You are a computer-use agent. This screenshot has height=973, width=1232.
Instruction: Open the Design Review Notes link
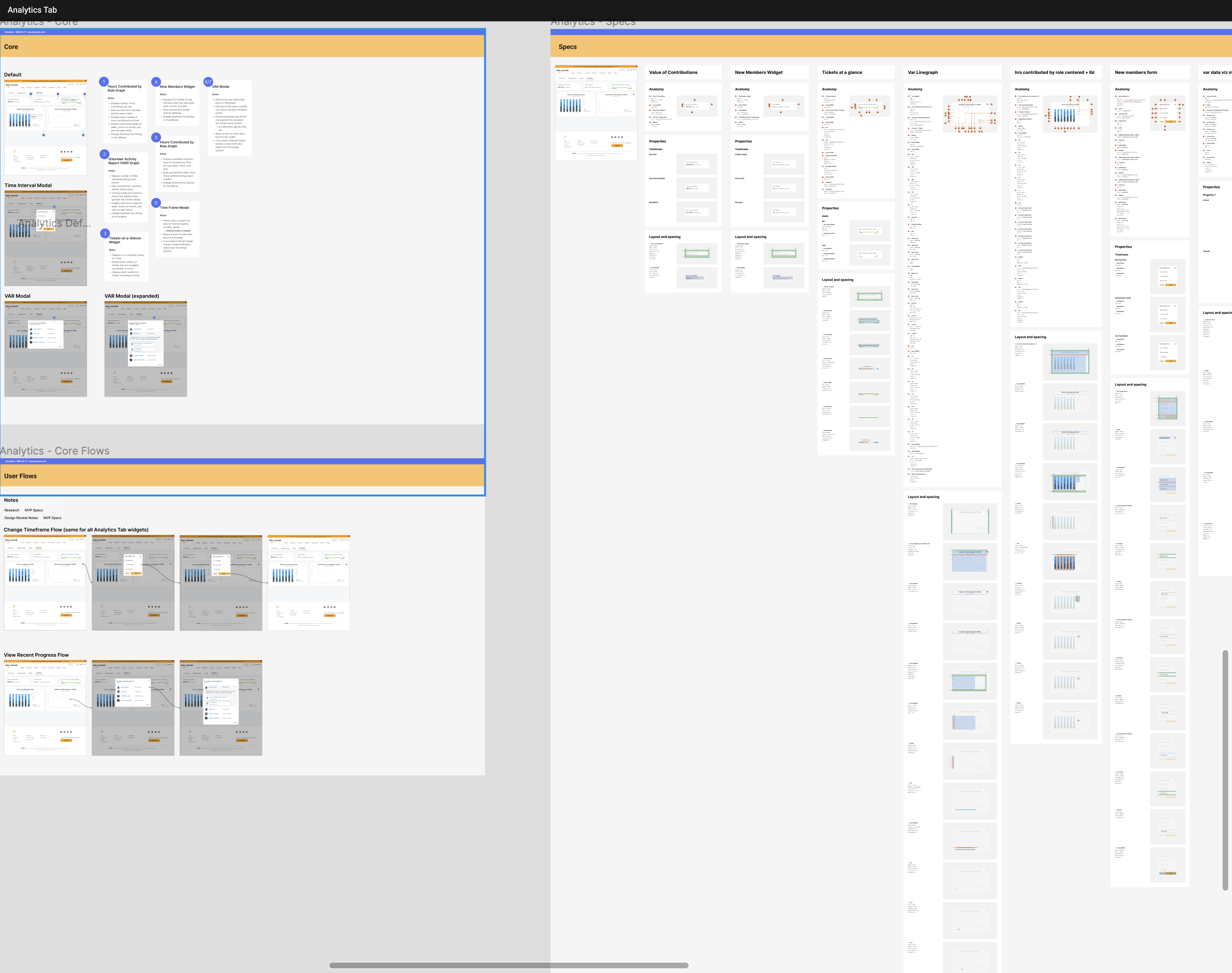[21, 518]
